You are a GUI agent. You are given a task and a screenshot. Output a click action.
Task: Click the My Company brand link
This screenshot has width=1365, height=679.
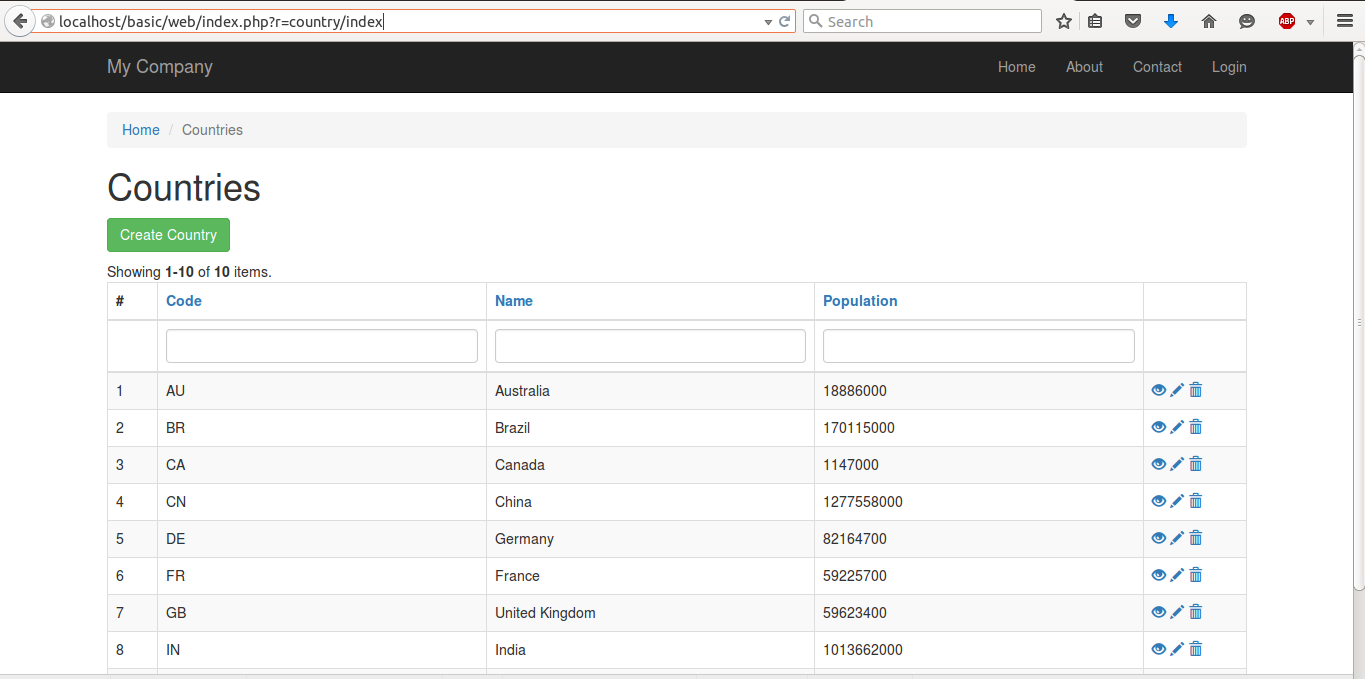[160, 67]
